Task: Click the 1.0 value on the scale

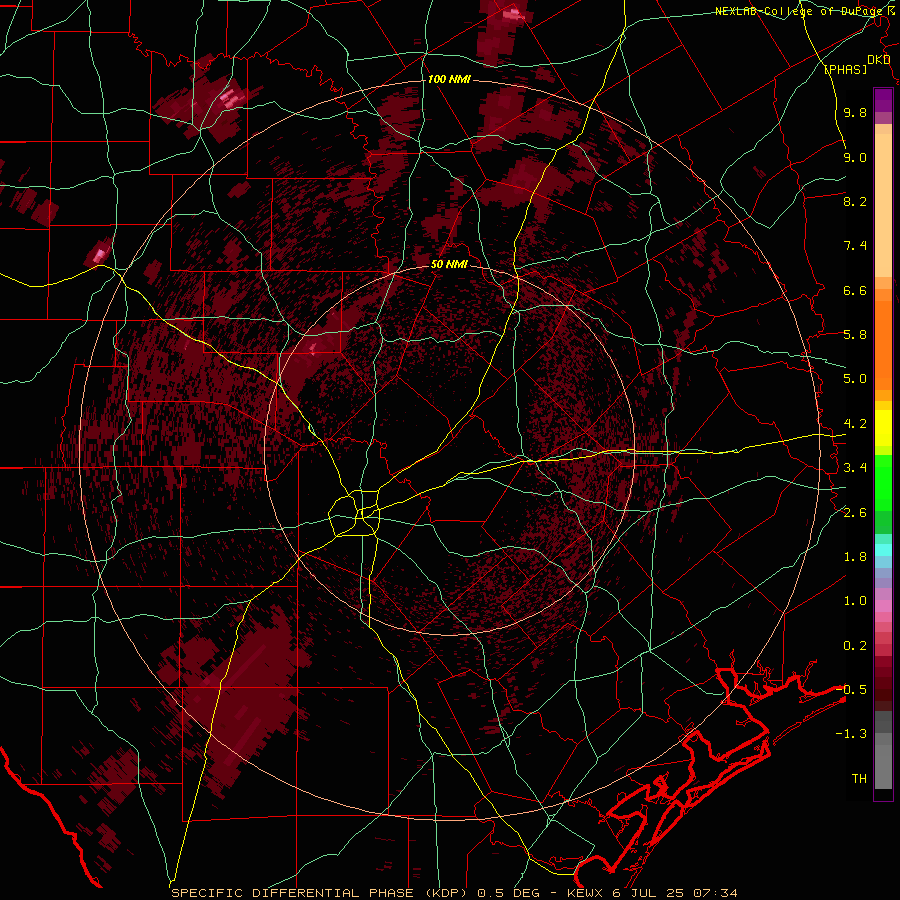Action: click(855, 601)
